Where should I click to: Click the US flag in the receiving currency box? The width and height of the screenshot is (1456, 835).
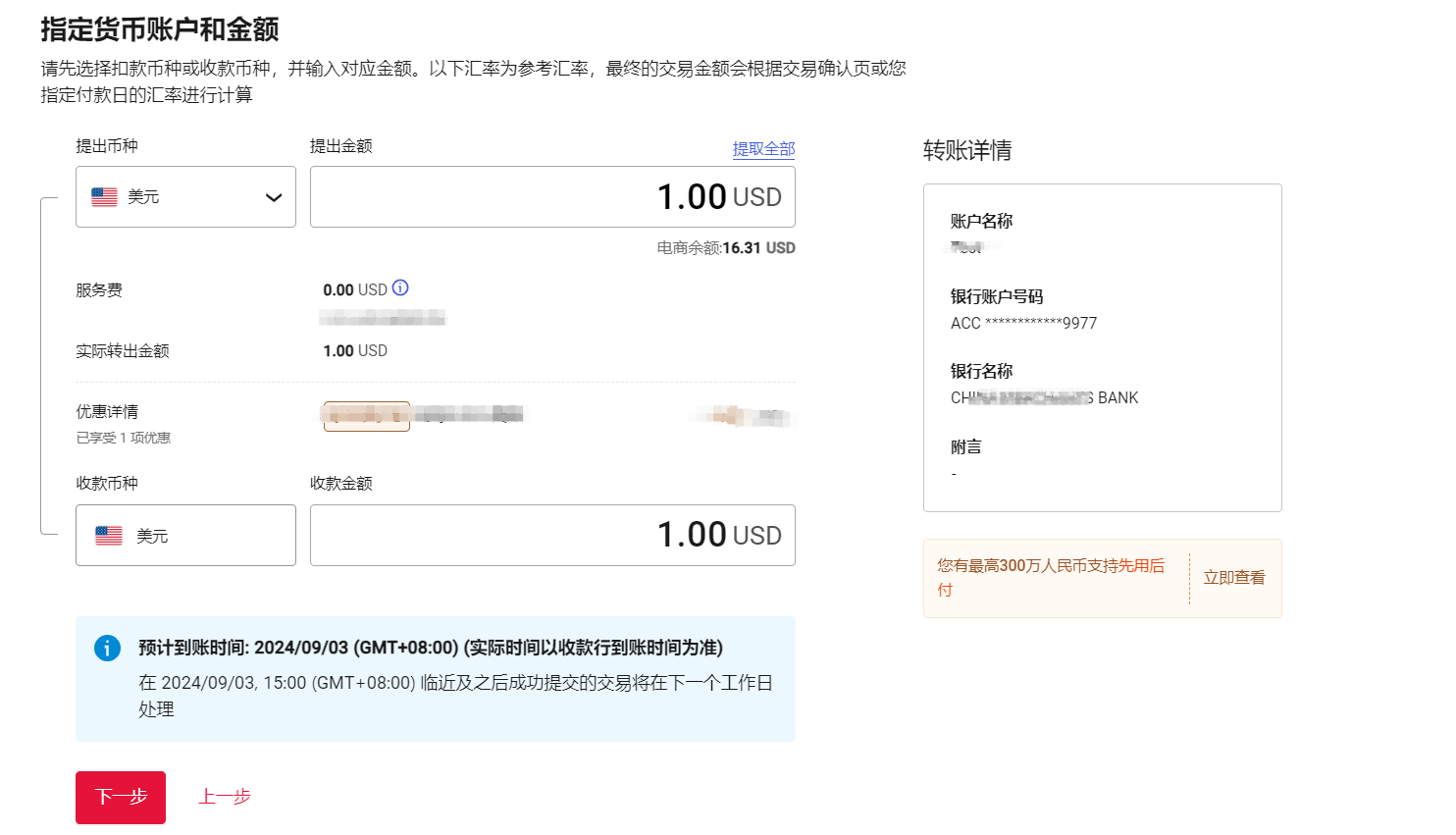[109, 536]
